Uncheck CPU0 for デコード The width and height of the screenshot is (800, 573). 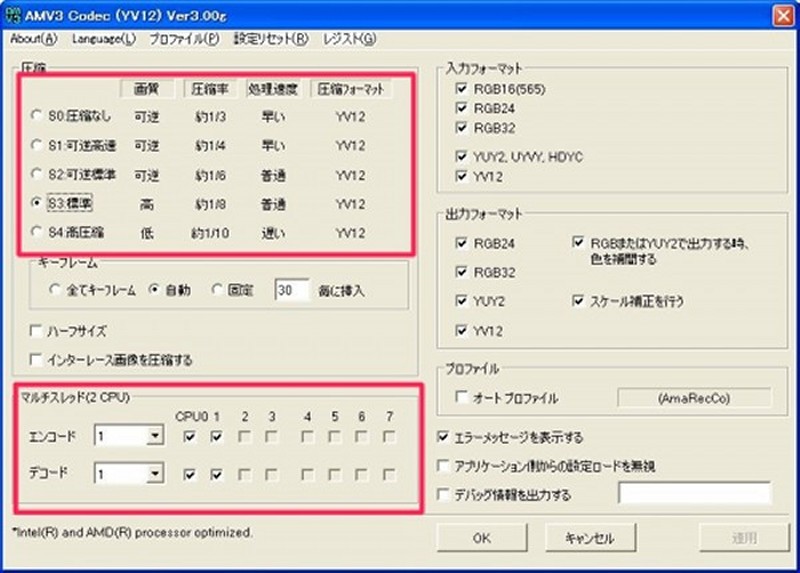(x=189, y=475)
